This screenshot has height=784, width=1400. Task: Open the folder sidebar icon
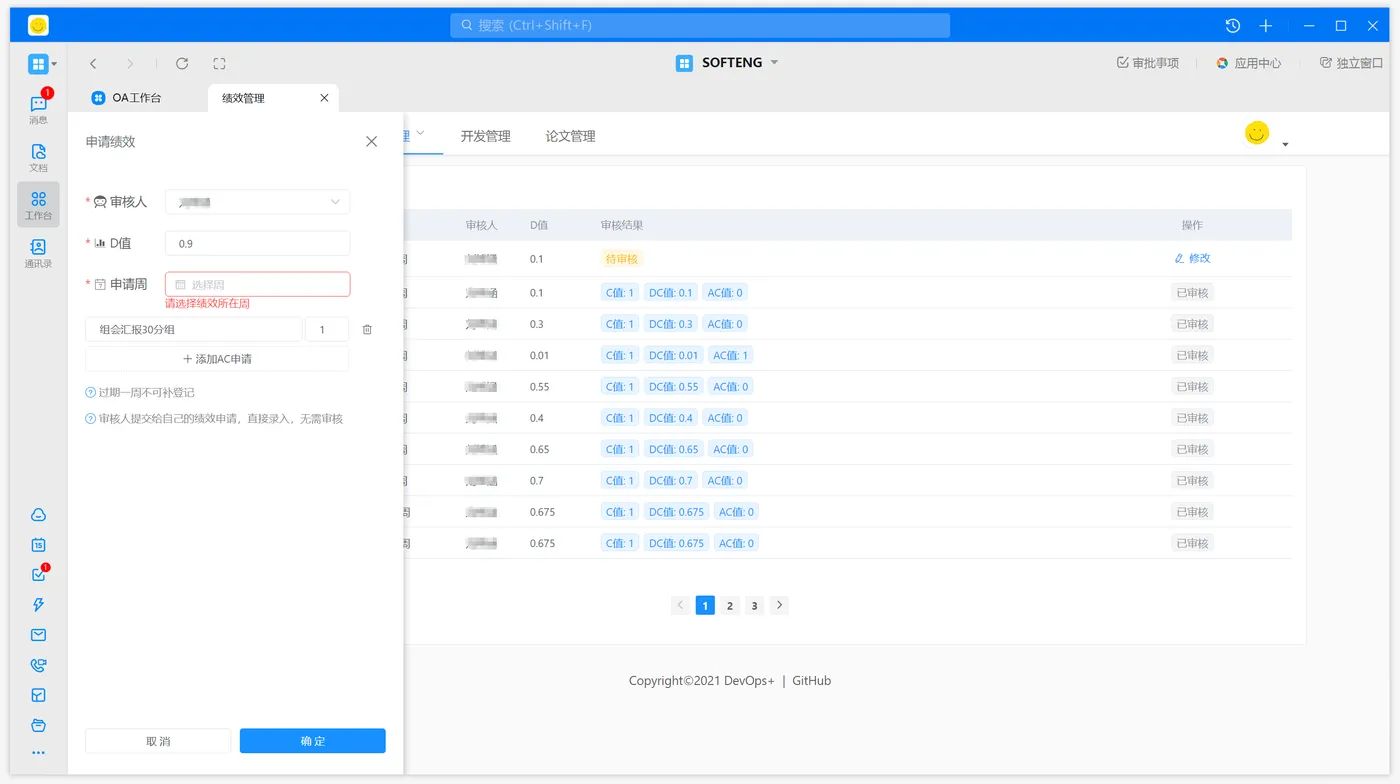(x=38, y=725)
